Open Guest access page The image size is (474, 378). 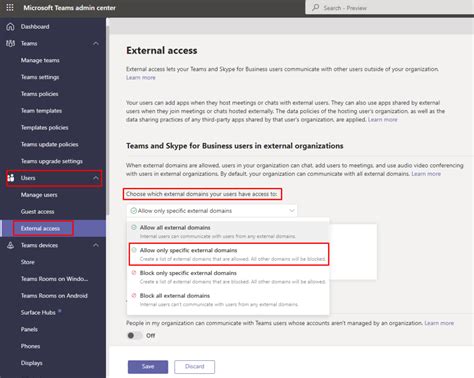coord(37,212)
